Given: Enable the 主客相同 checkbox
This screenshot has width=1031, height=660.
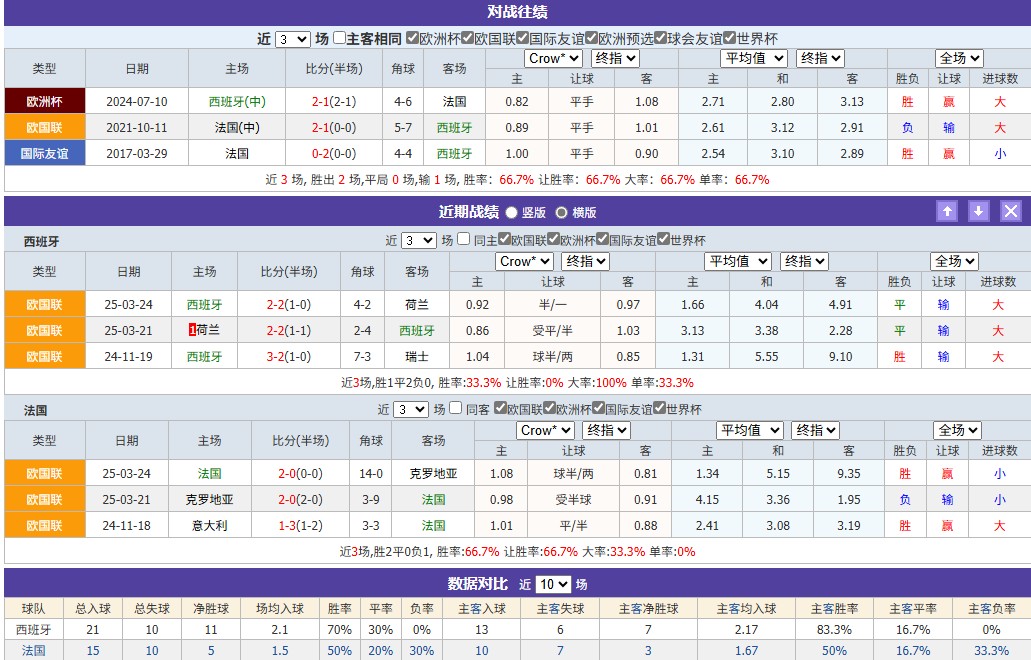Looking at the screenshot, I should [340, 39].
